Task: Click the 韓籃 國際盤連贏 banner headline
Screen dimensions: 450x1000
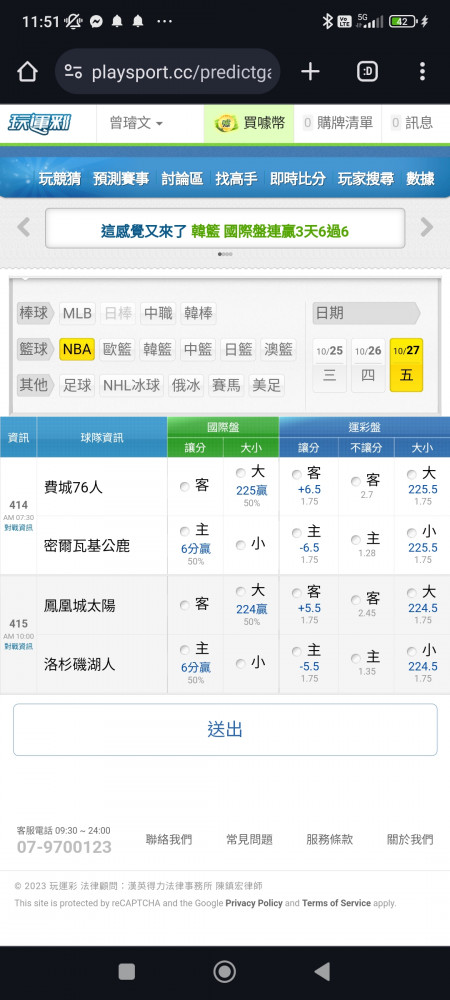Action: tap(225, 231)
